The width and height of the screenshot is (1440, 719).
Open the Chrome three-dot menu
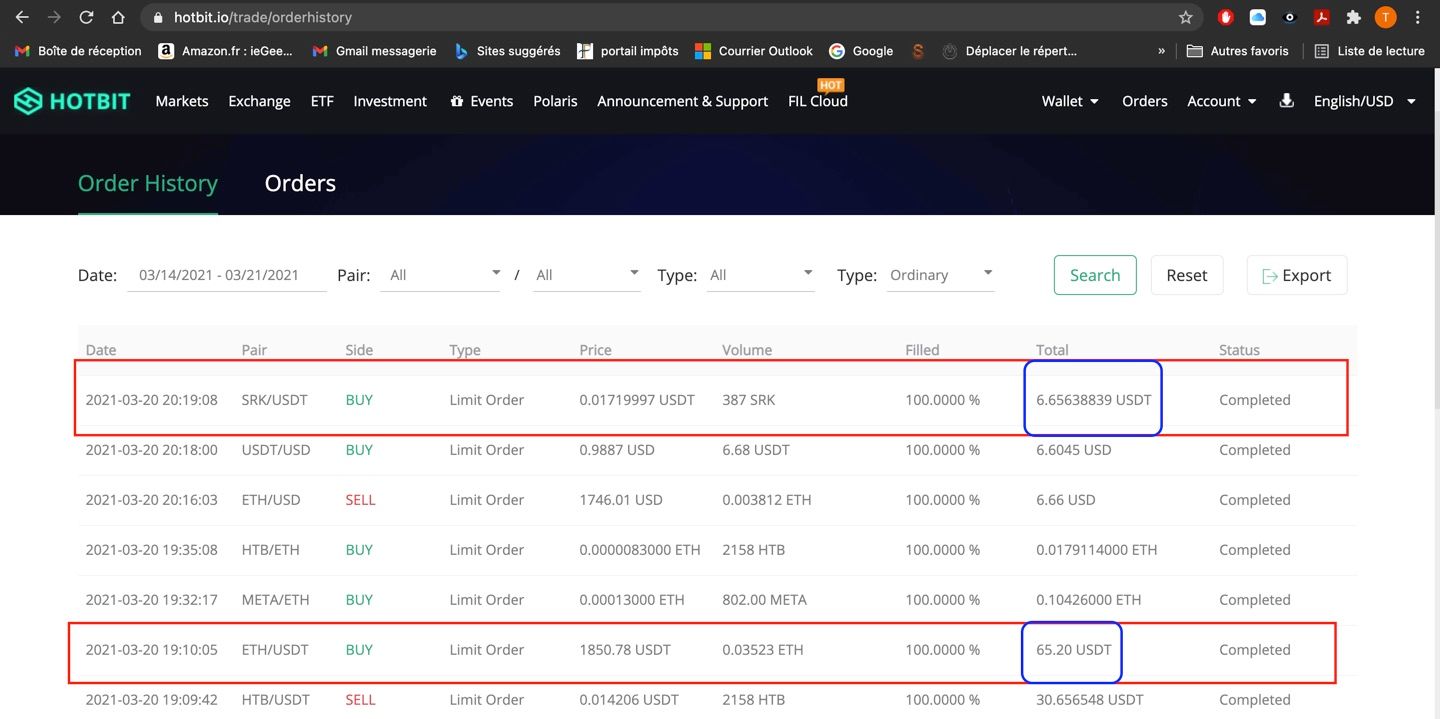click(1418, 17)
